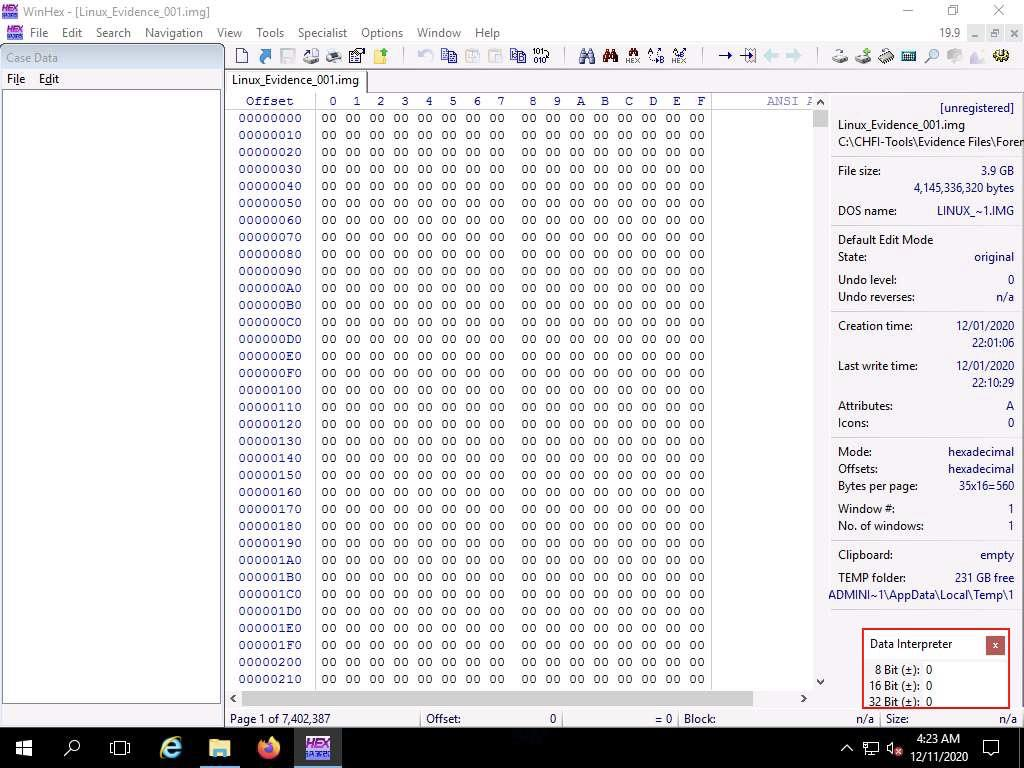Click the New file toolbar icon
1024x768 pixels.
click(x=242, y=56)
